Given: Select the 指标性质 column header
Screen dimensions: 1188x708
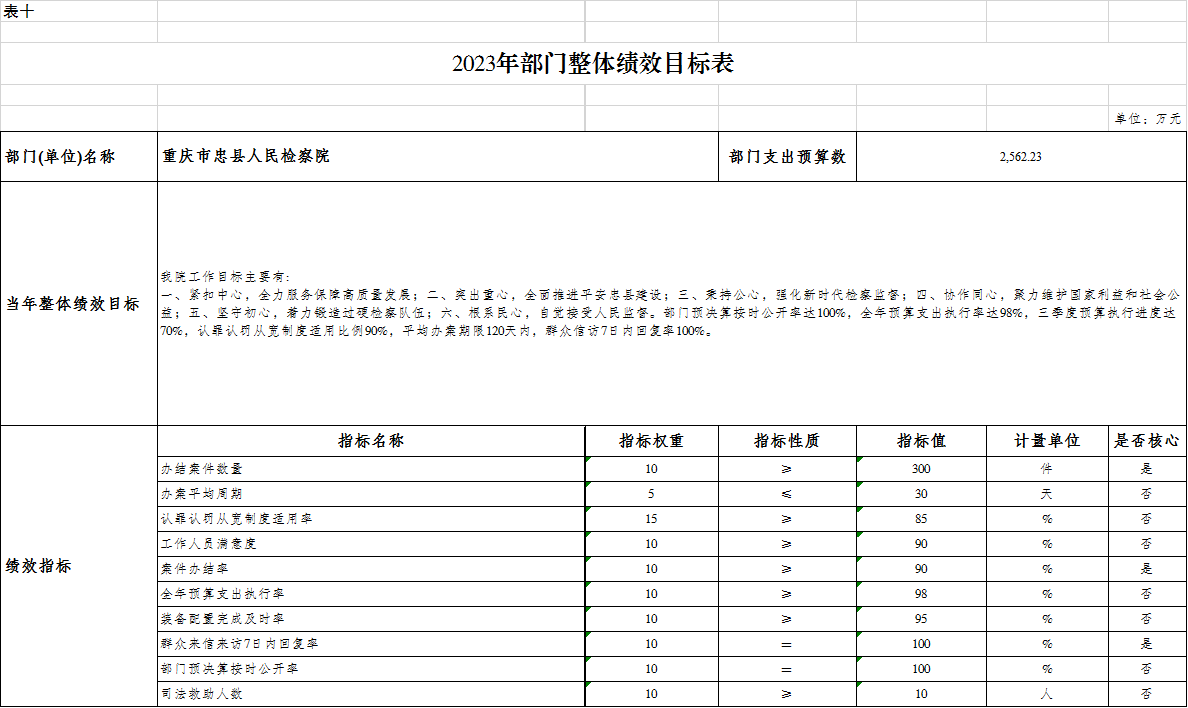Looking at the screenshot, I should pyautogui.click(x=787, y=441).
